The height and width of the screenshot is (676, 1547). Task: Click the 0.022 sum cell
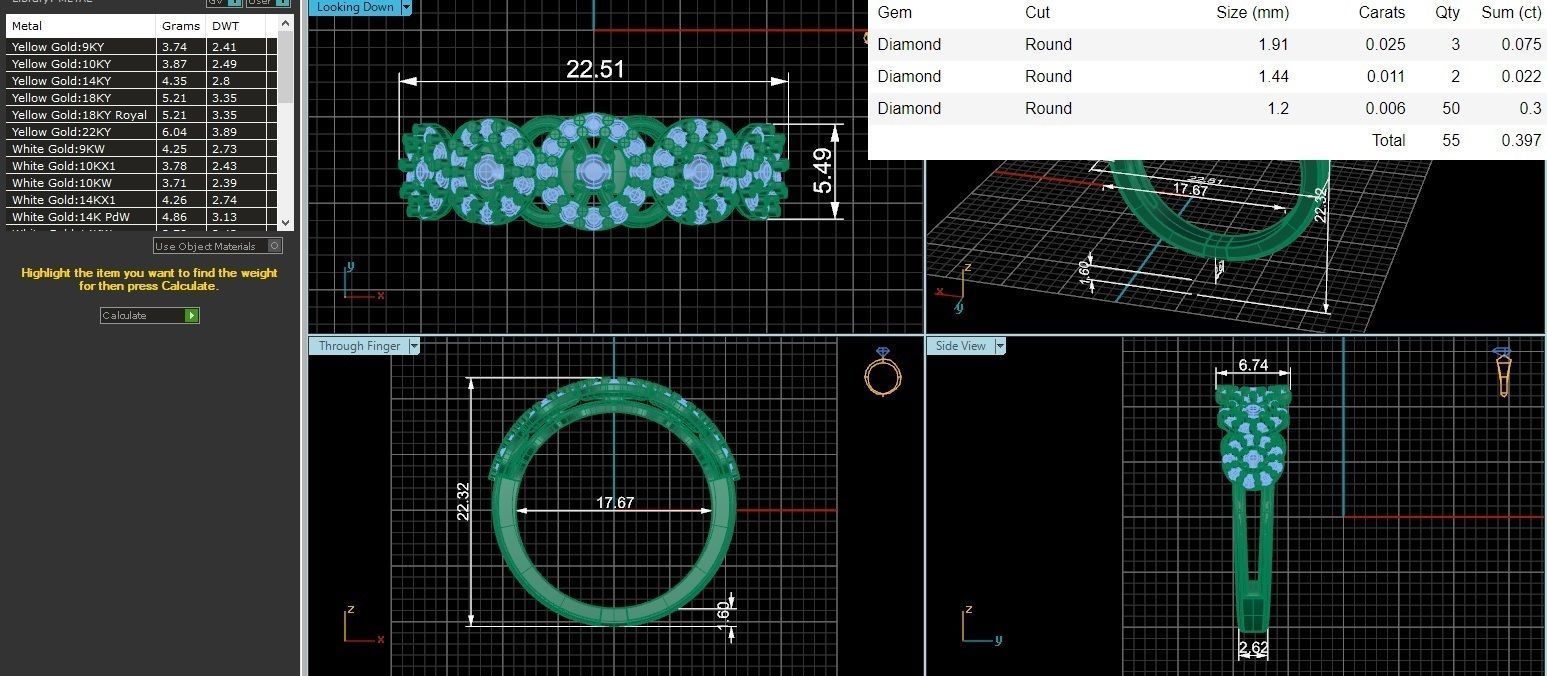pyautogui.click(x=1521, y=76)
